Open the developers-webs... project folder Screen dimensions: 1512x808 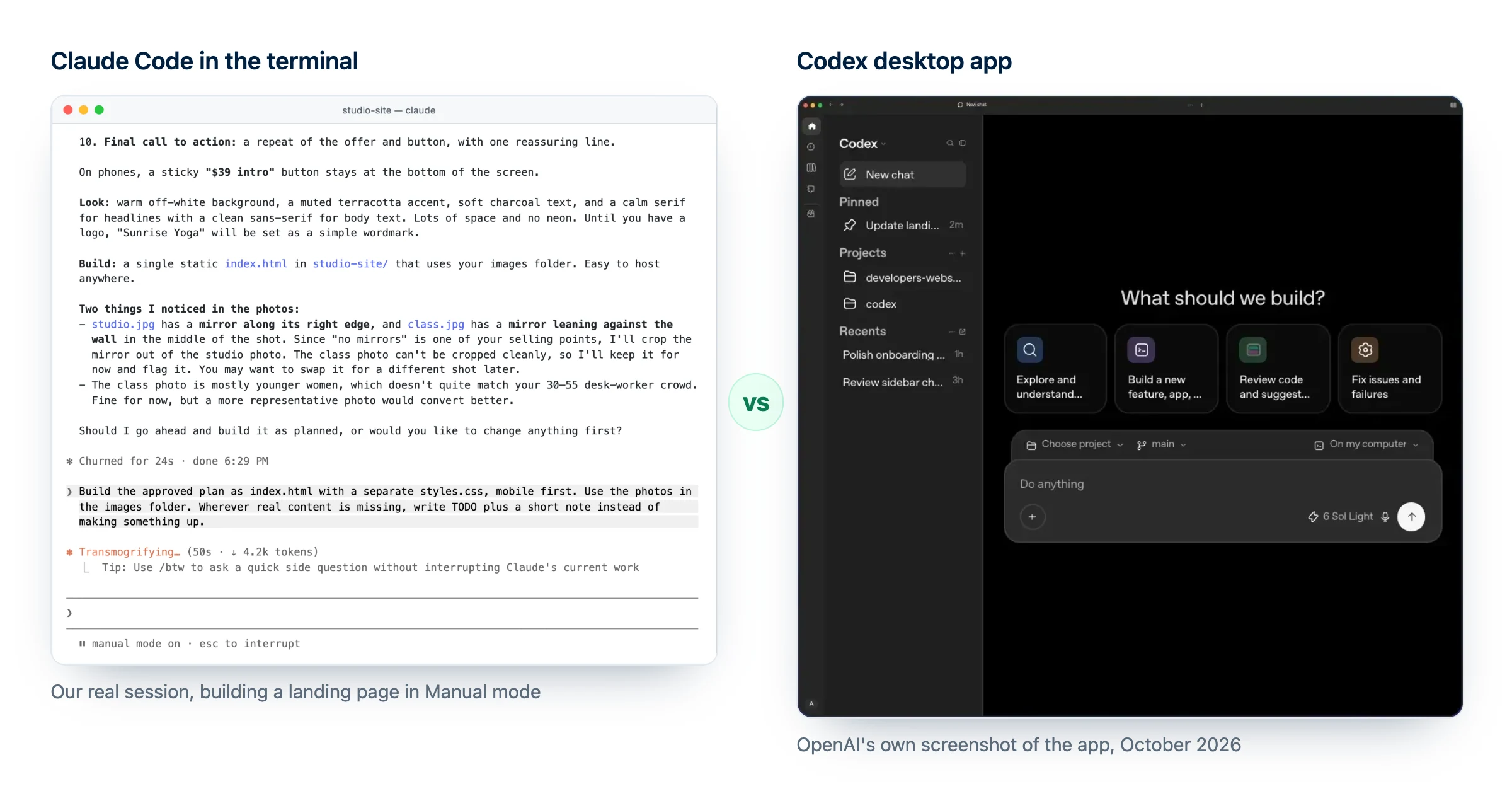pos(902,277)
